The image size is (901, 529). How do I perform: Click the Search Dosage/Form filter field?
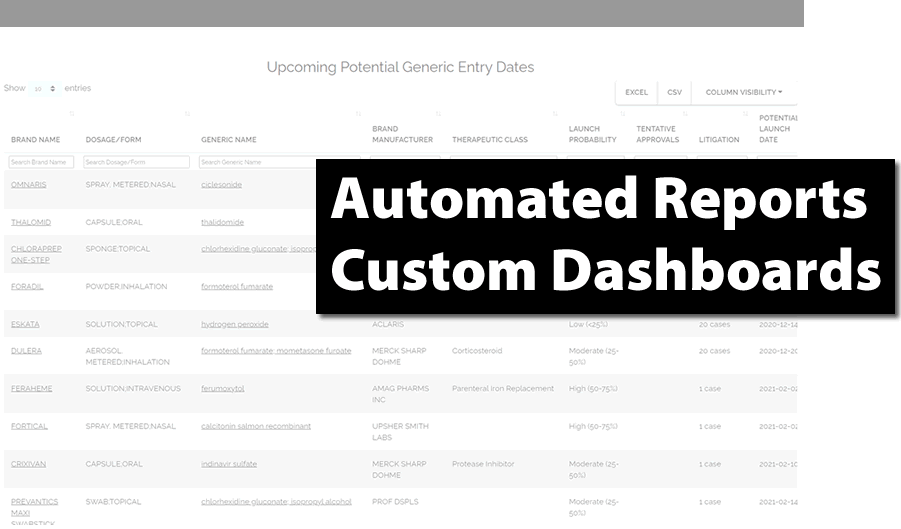tap(136, 162)
